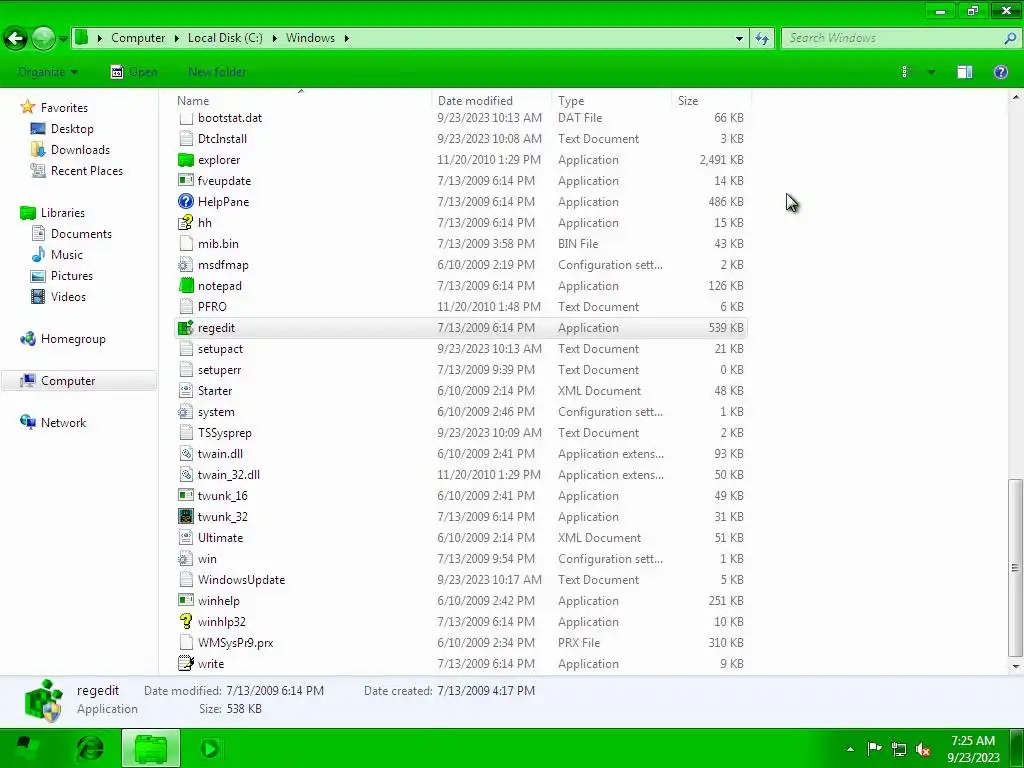Click the Forward navigation arrow

click(43, 39)
